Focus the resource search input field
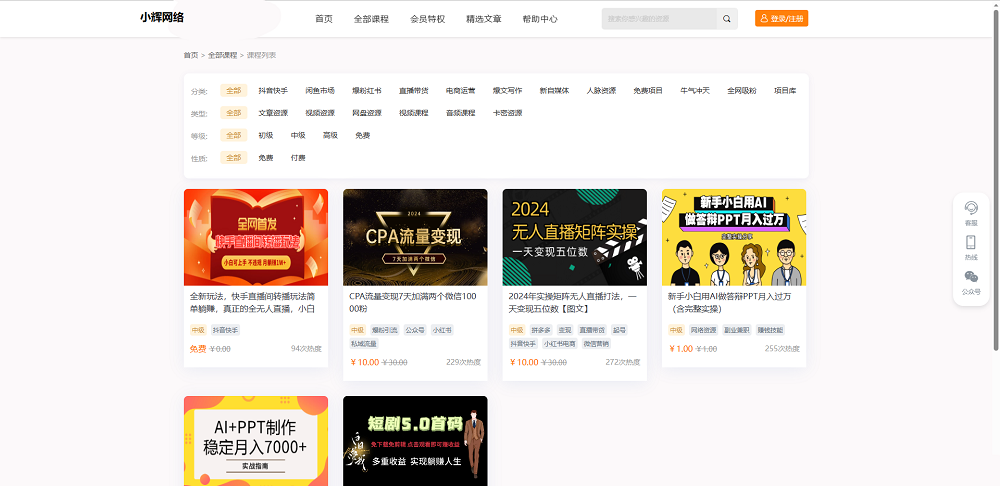1000x486 pixels. (x=659, y=19)
